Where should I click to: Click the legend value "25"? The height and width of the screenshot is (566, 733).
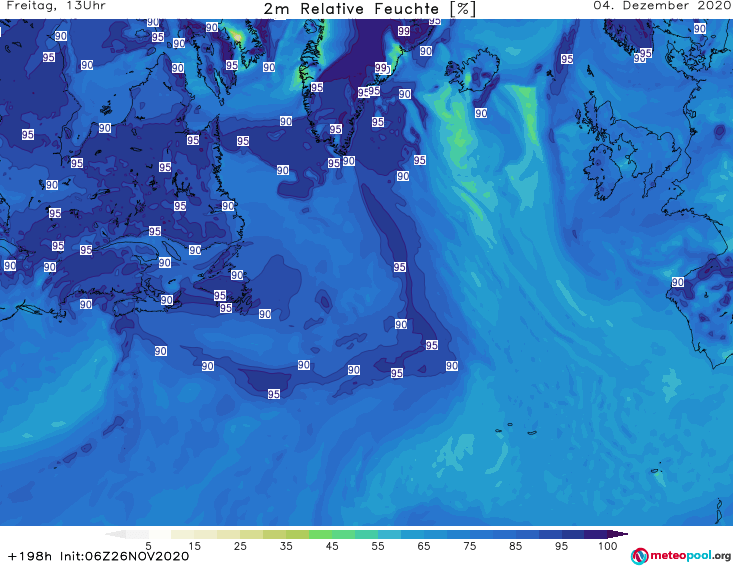pos(240,546)
